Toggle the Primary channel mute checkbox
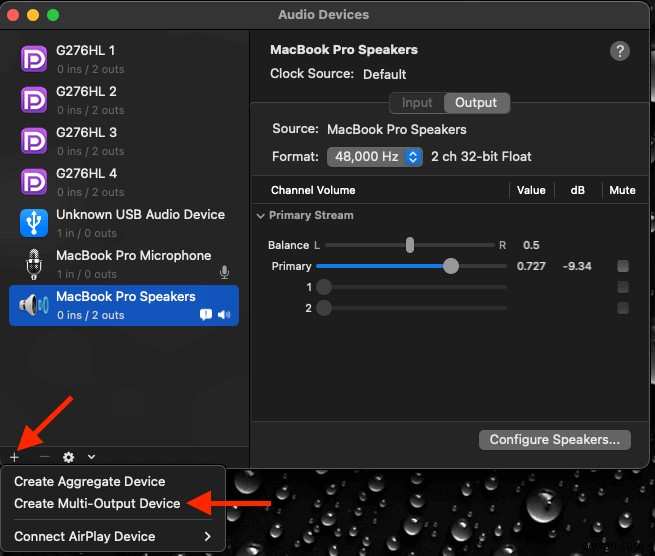655x556 pixels. (623, 266)
